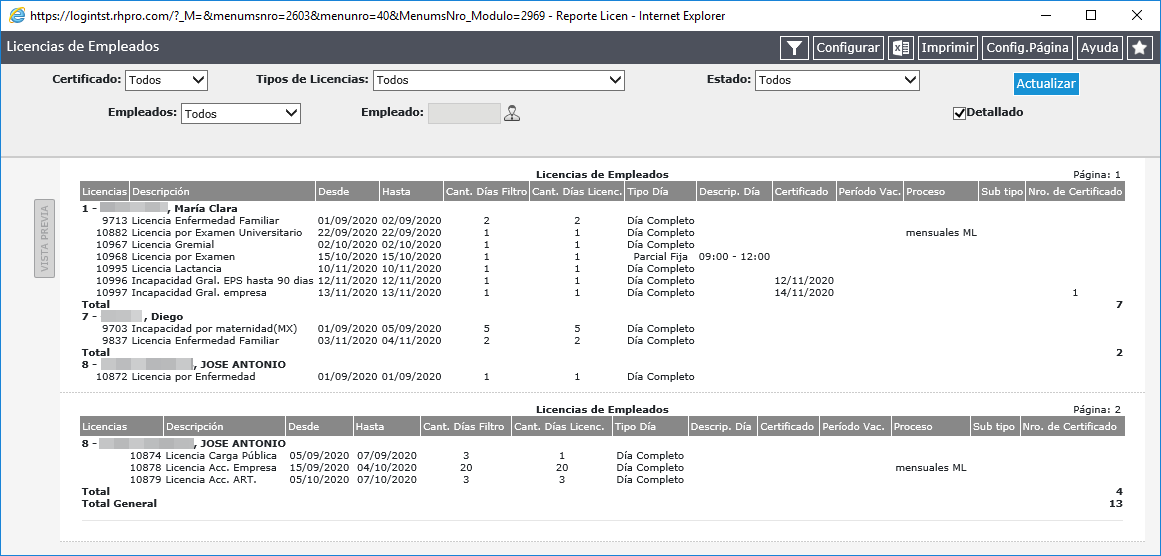The width and height of the screenshot is (1161, 556).
Task: Click page 1 Desde column header
Action: pyautogui.click(x=347, y=191)
